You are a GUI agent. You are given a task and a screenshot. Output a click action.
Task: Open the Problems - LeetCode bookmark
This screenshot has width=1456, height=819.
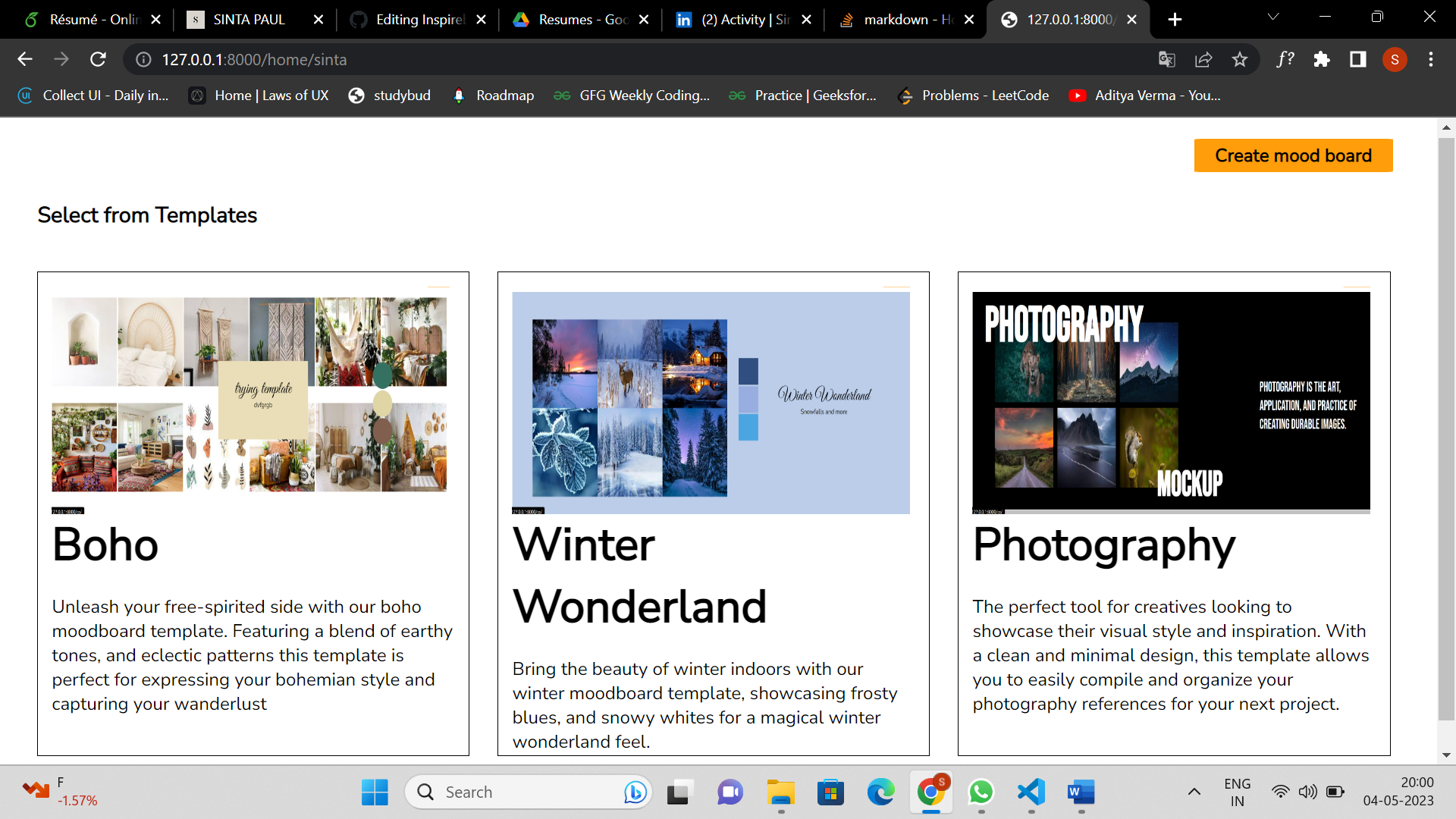(973, 96)
